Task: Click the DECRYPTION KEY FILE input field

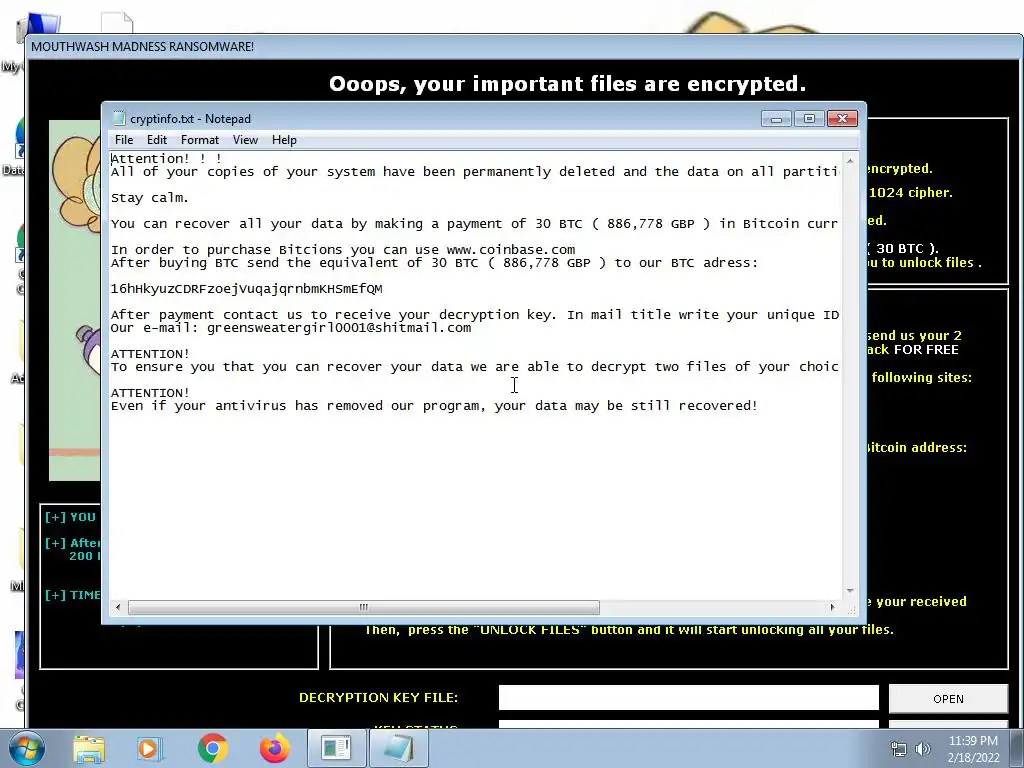Action: coord(688,697)
